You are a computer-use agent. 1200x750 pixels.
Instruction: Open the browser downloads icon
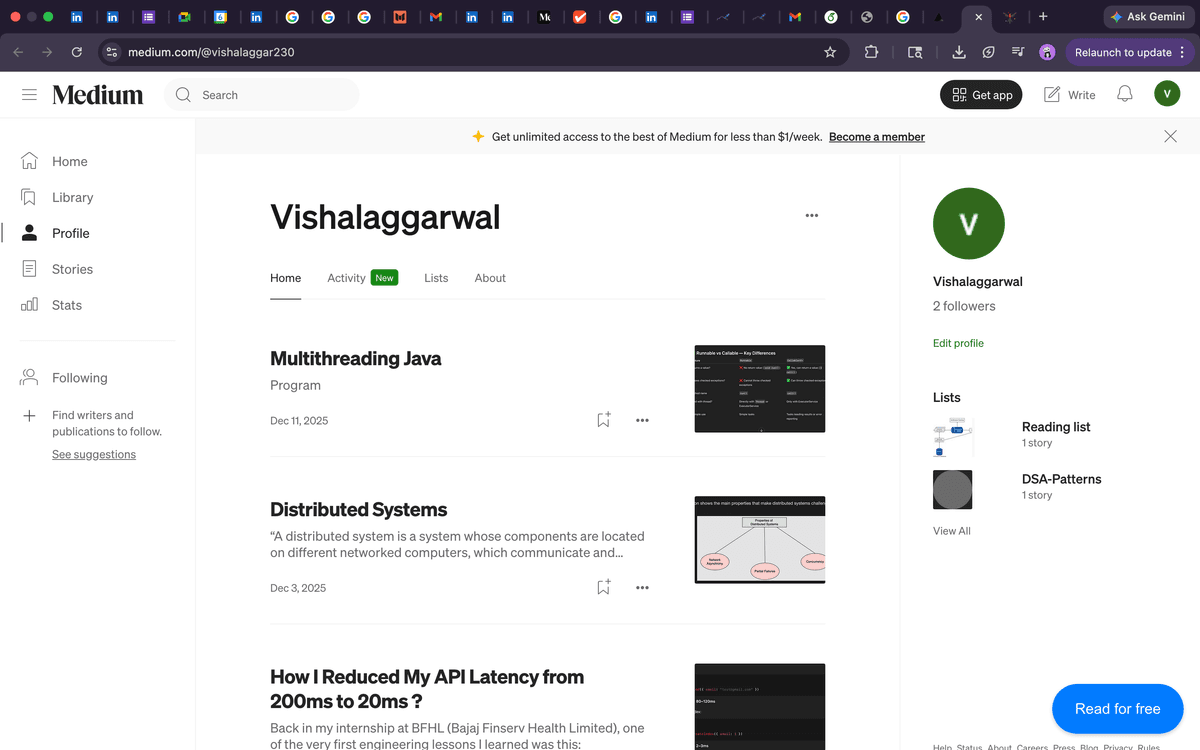point(958,52)
